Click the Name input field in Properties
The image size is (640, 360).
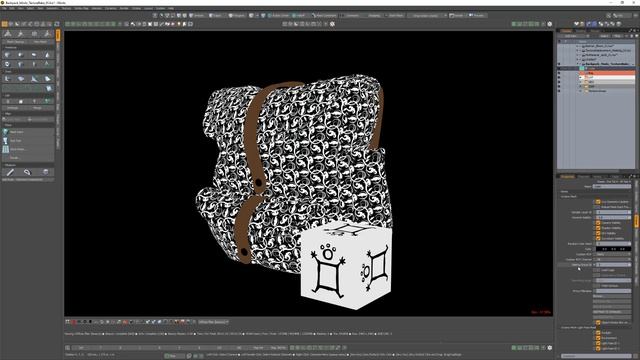click(611, 187)
